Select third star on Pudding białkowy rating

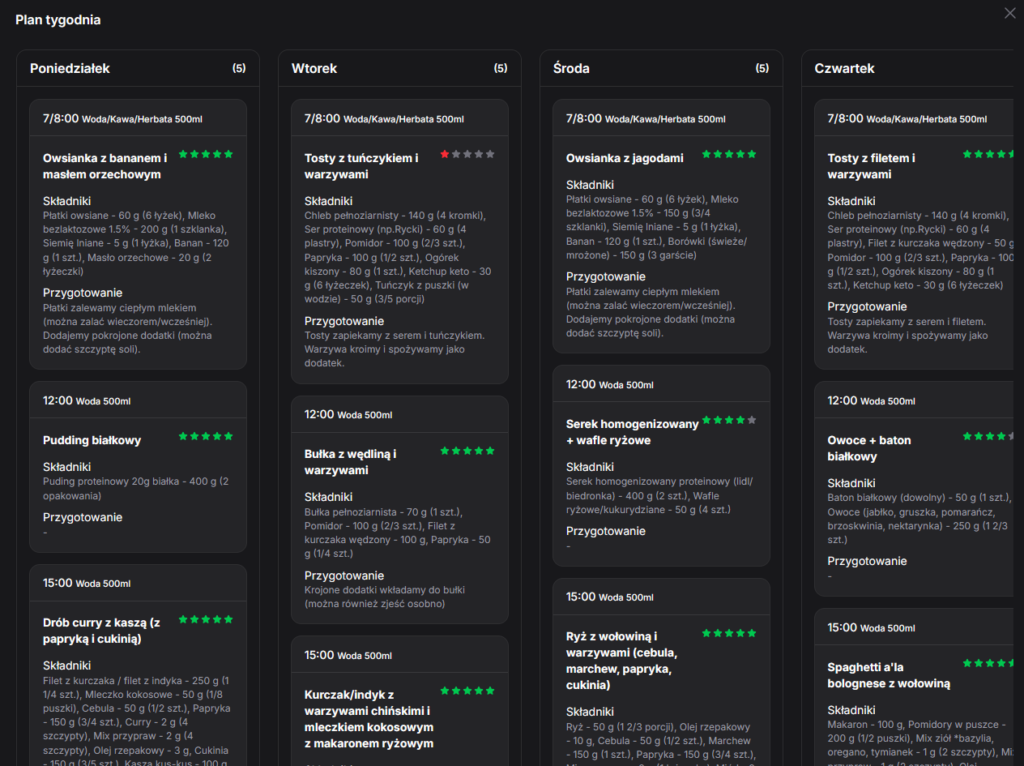(x=206, y=437)
